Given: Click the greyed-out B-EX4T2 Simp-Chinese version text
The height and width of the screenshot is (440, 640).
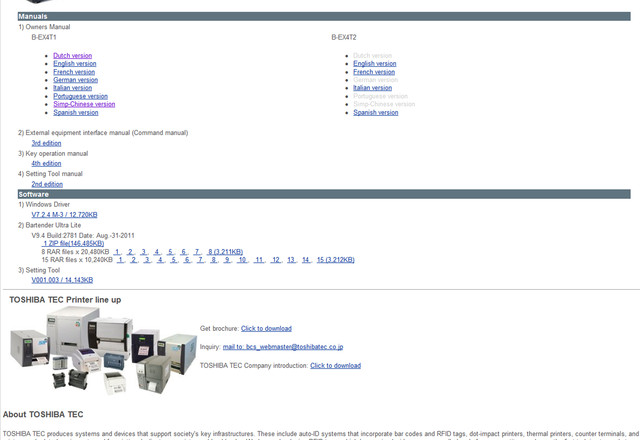Looking at the screenshot, I should pyautogui.click(x=384, y=104).
